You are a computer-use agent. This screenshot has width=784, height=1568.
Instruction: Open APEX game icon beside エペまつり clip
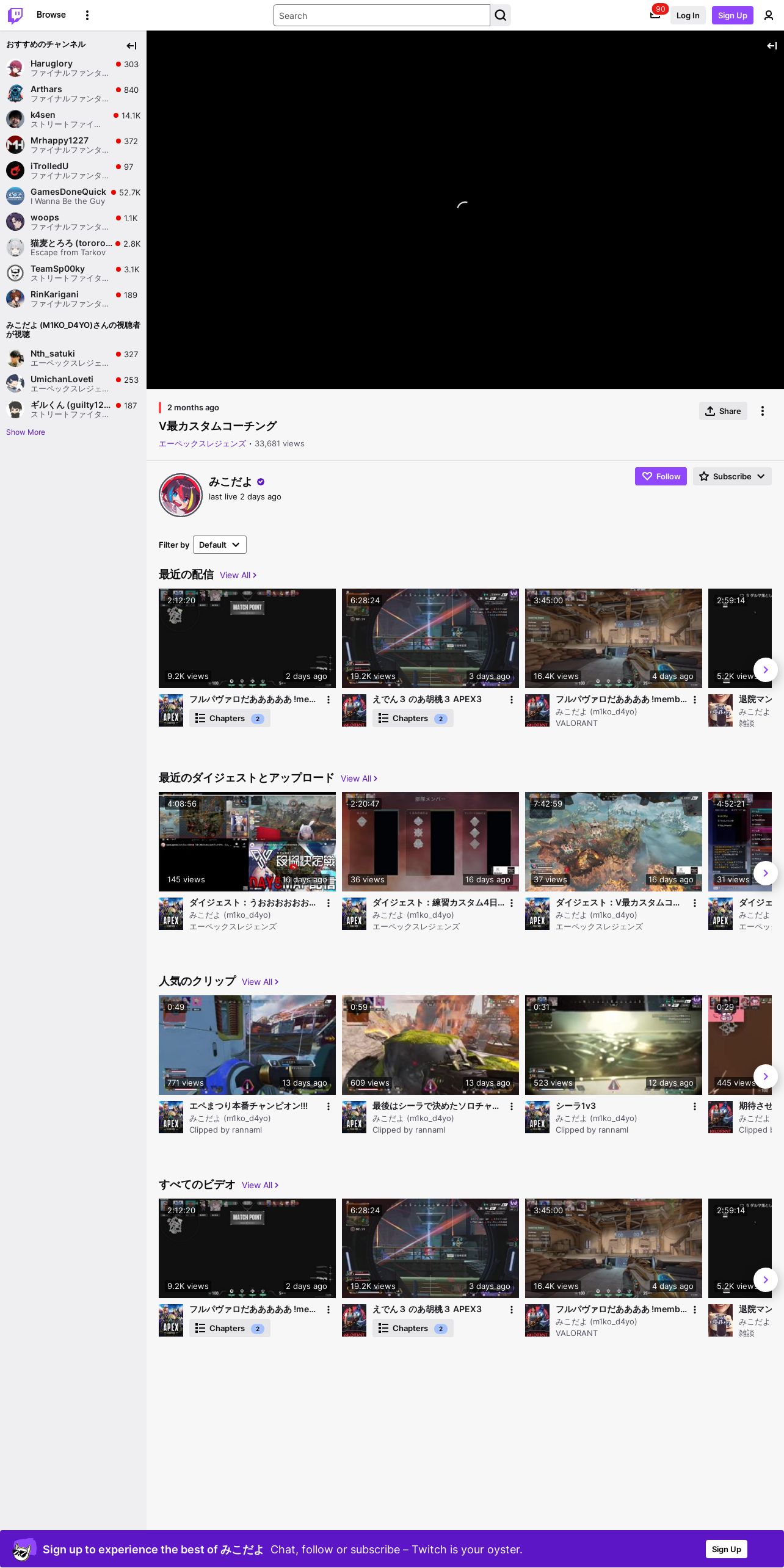(171, 1117)
